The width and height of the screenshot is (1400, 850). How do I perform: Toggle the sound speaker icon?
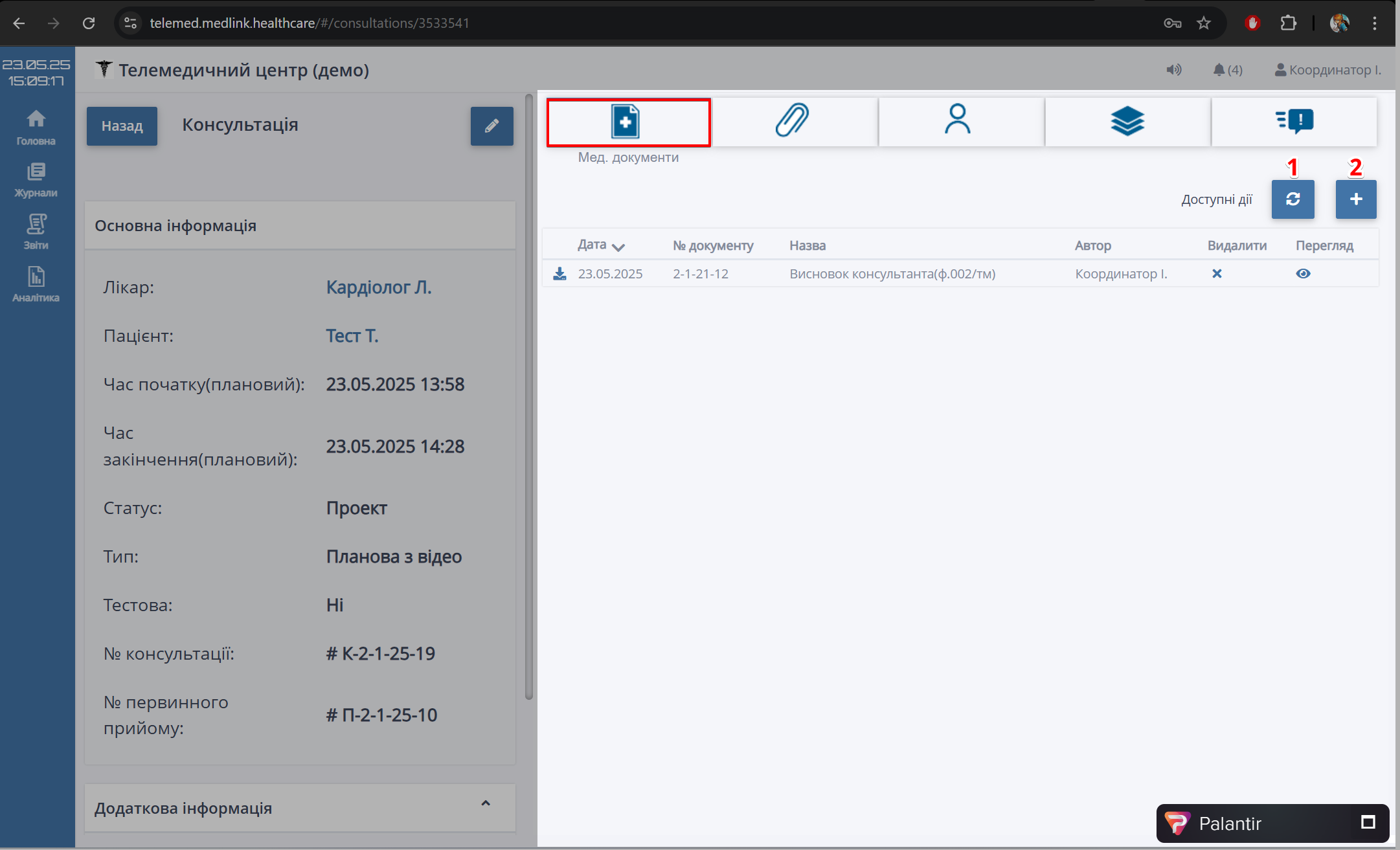[1173, 70]
